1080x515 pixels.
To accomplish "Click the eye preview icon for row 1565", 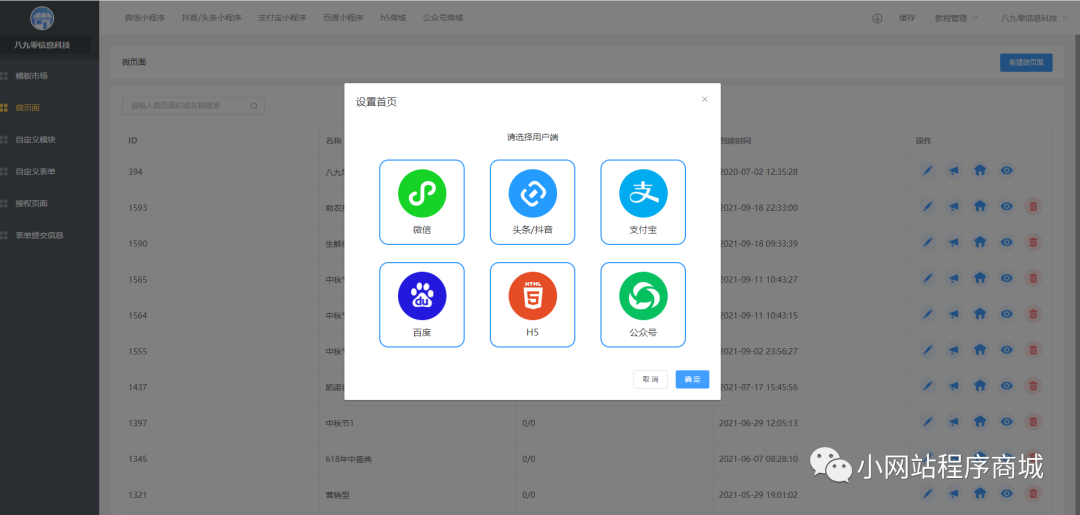I will click(1006, 277).
